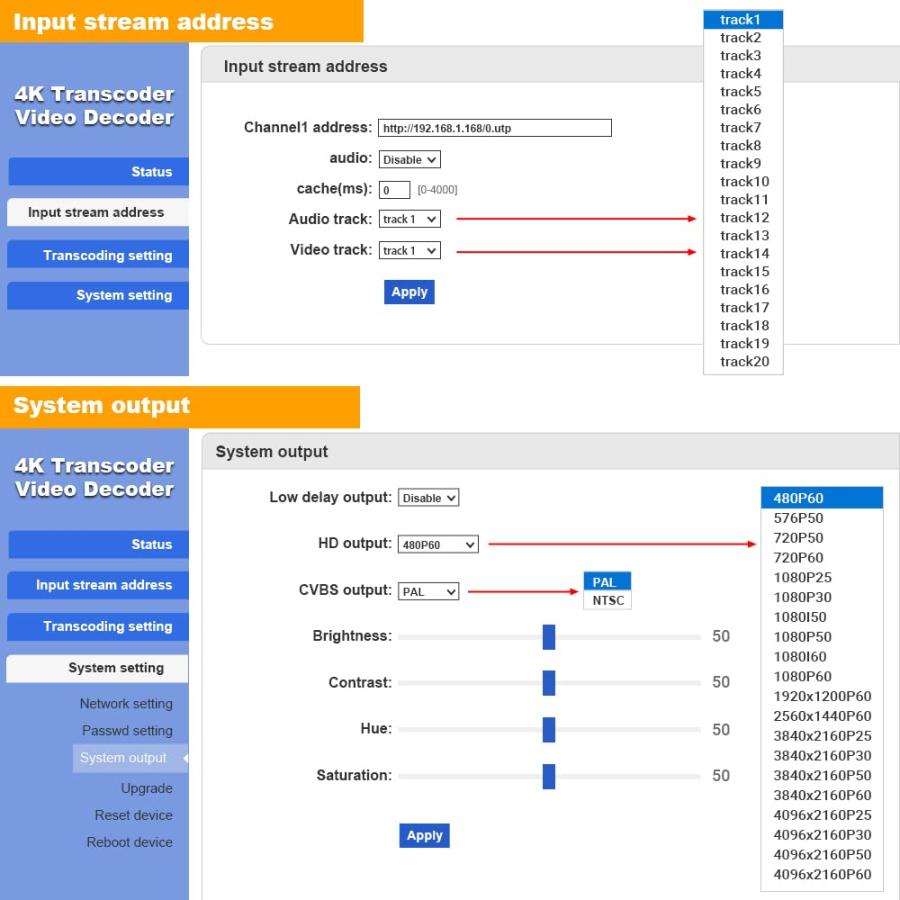The height and width of the screenshot is (900, 900).
Task: Choose 1080P60 from the resolution list
Action: 802,677
